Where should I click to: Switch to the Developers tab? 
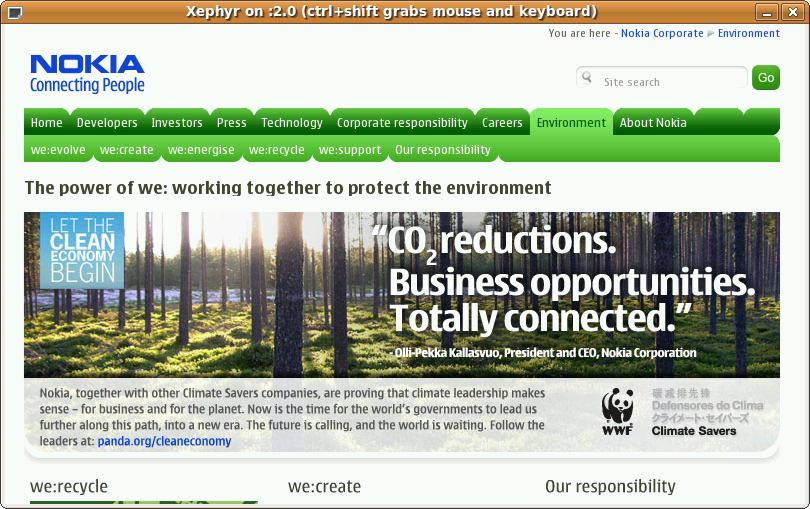tap(107, 123)
